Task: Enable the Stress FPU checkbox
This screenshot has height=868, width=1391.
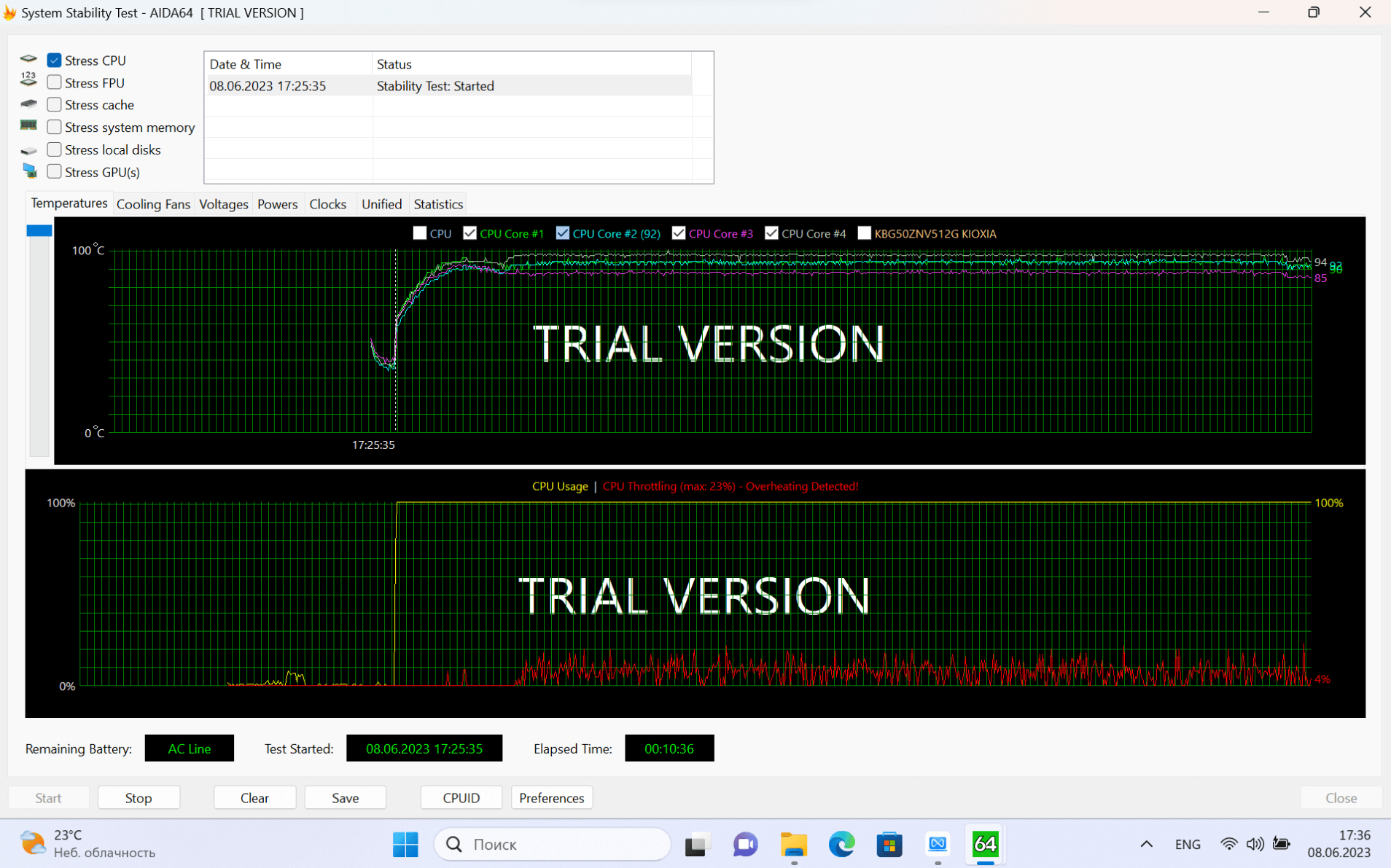Action: (x=54, y=82)
